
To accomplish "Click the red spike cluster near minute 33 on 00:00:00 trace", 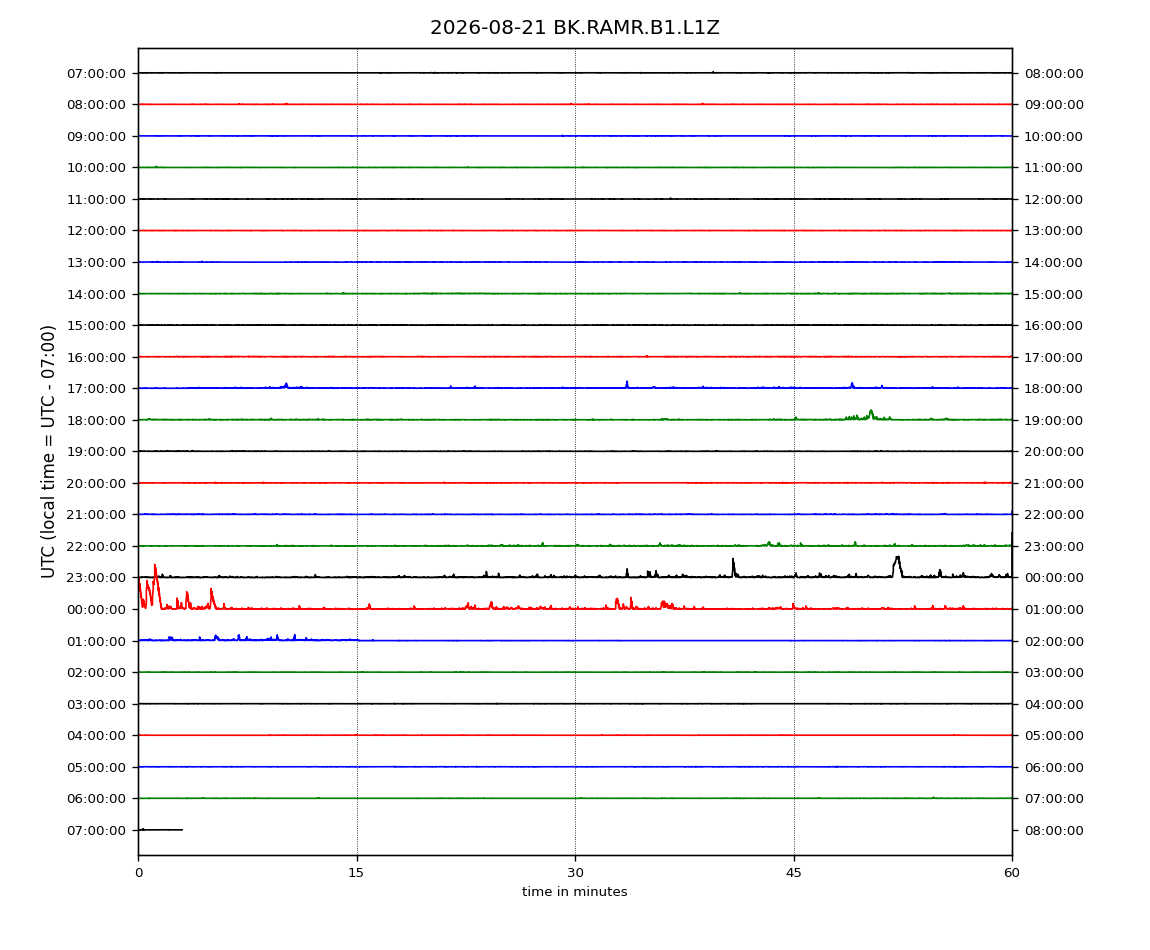I will tap(623, 603).
